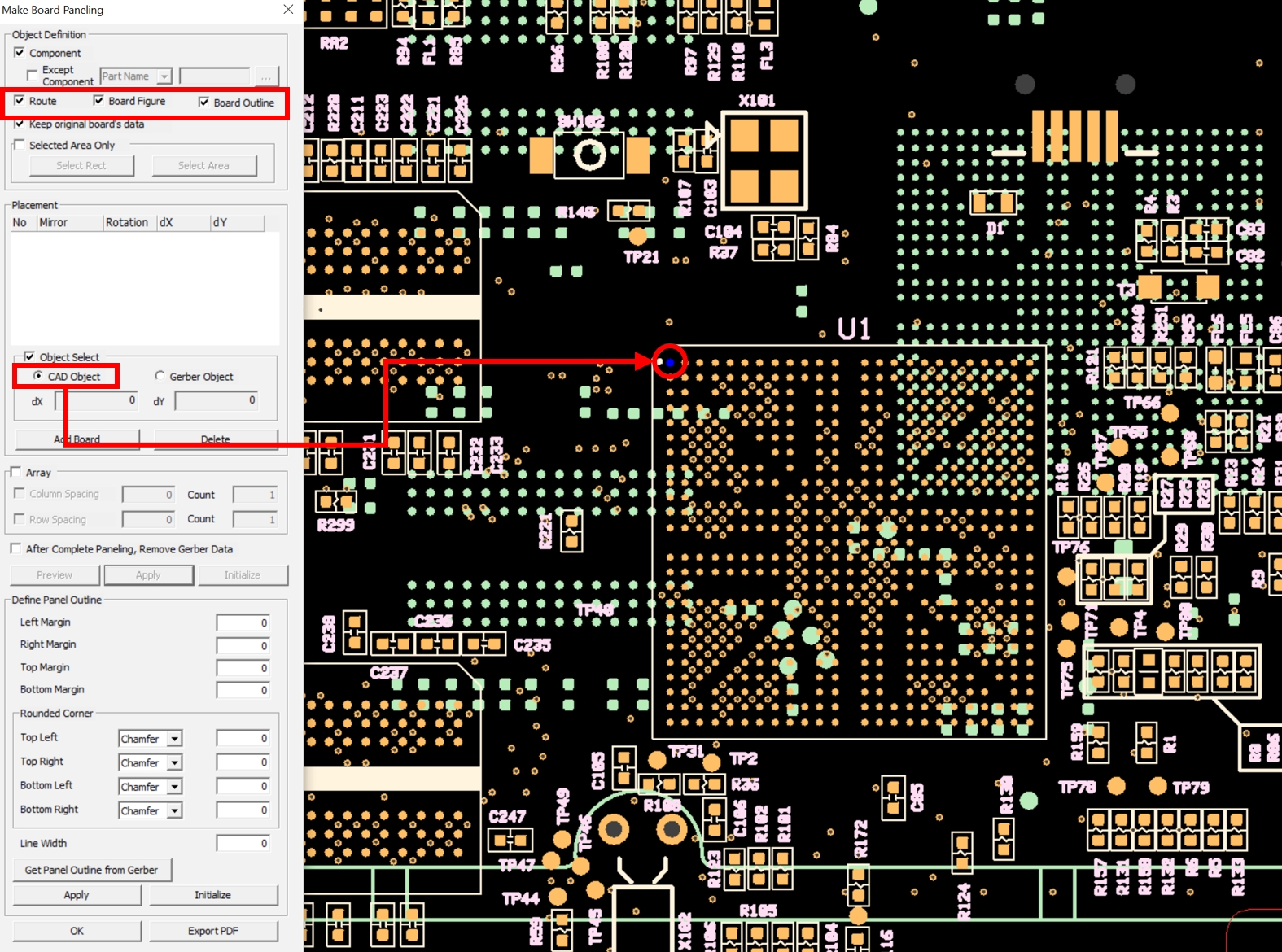
Task: Click the U1 reference label on the board
Action: 854,330
